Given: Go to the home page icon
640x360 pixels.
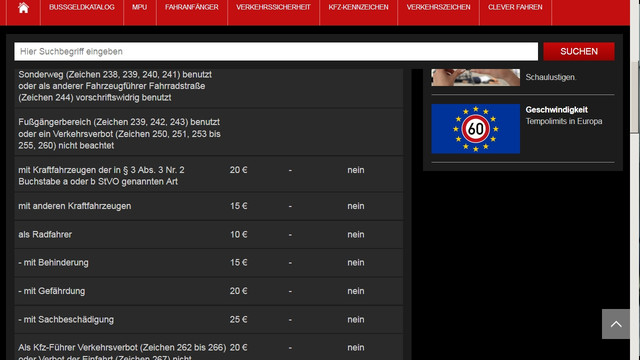Looking at the screenshot, I should coord(23,8).
